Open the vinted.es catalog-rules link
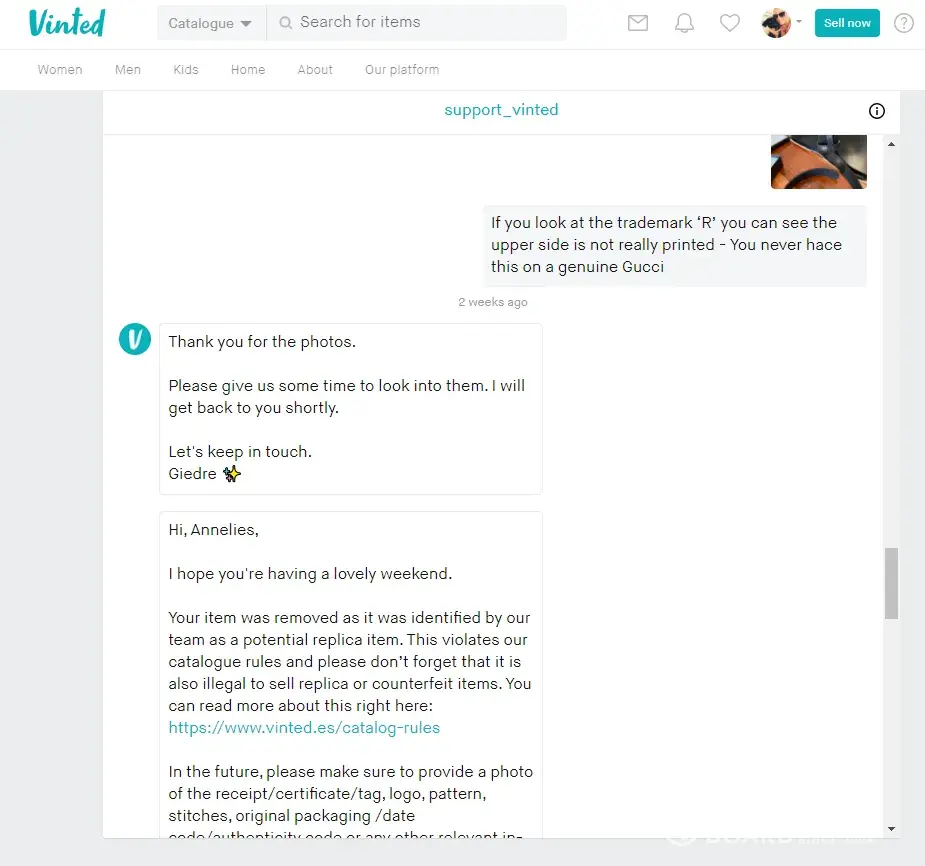Viewport: 925px width, 866px height. [x=304, y=728]
